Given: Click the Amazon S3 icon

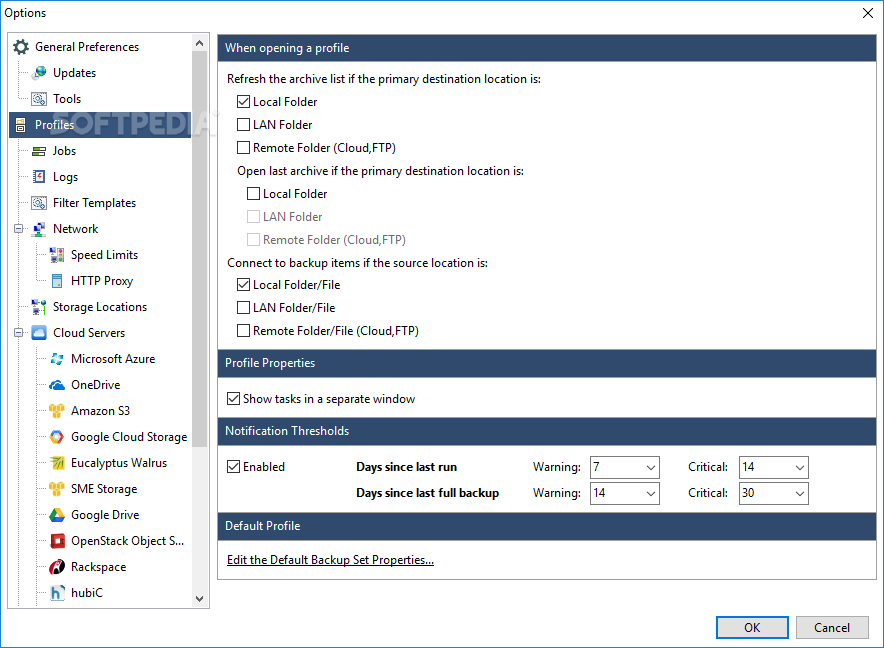Looking at the screenshot, I should (x=57, y=411).
